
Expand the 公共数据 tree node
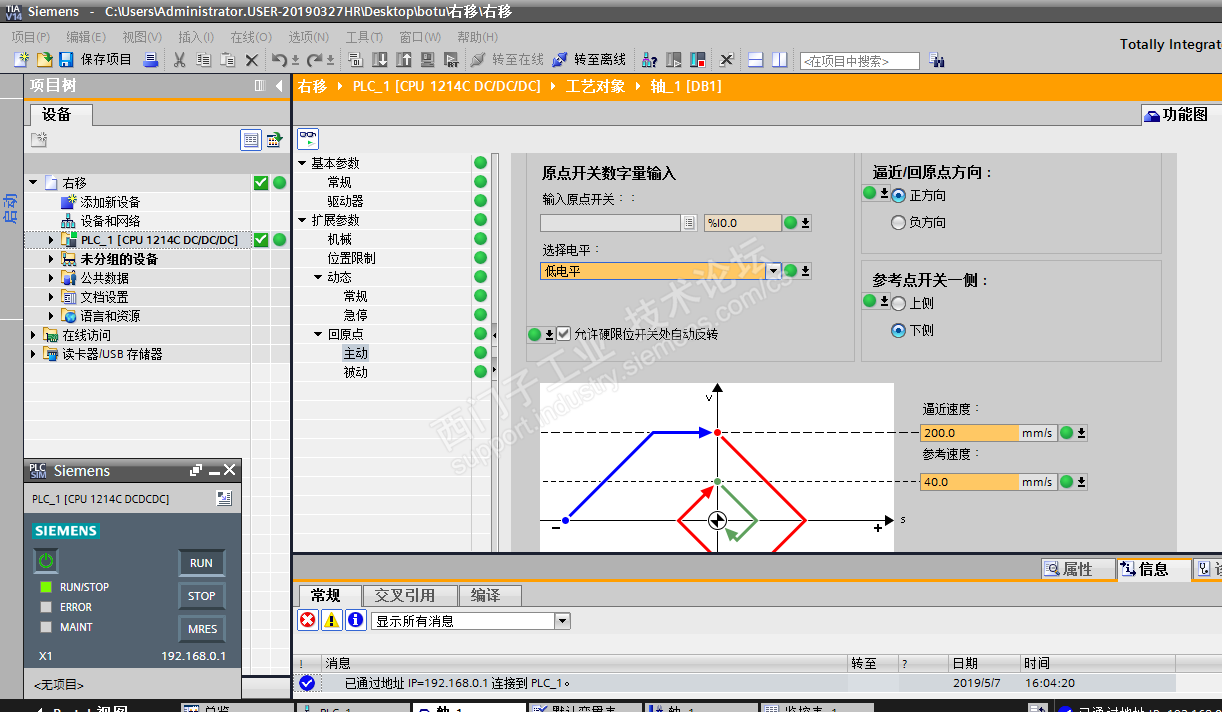coord(52,278)
